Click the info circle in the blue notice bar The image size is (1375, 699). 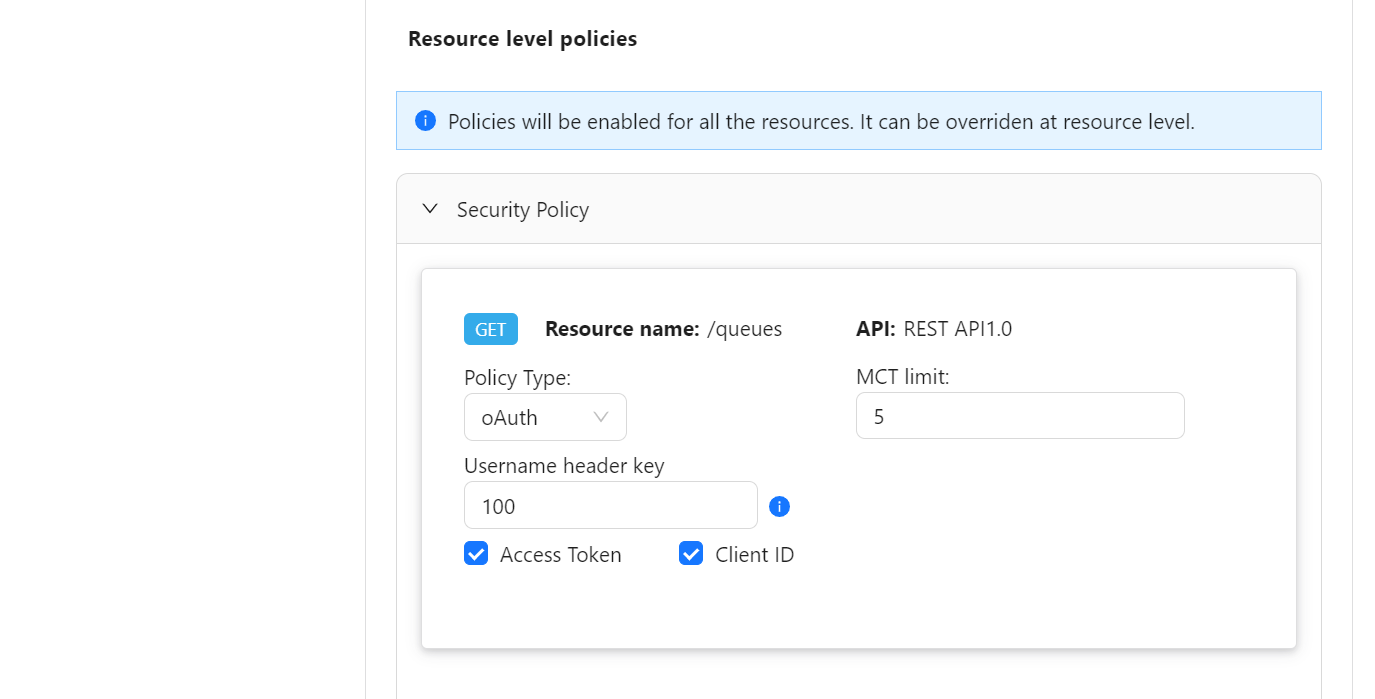point(425,120)
